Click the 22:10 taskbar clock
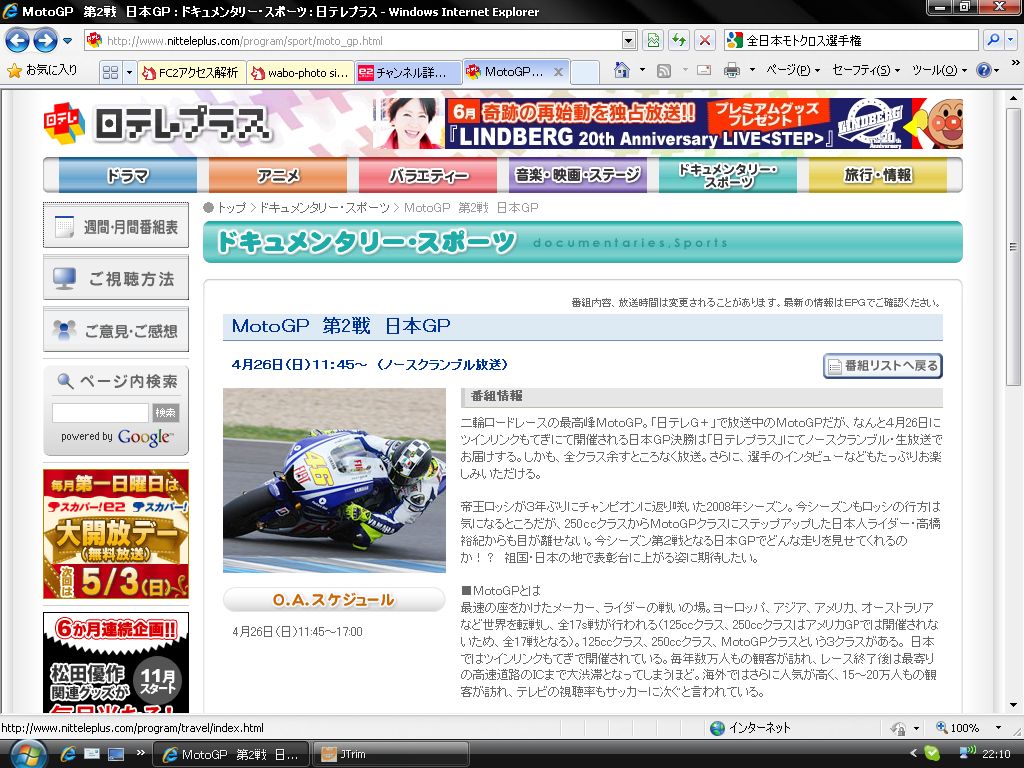Image resolution: width=1024 pixels, height=768 pixels. [x=996, y=754]
